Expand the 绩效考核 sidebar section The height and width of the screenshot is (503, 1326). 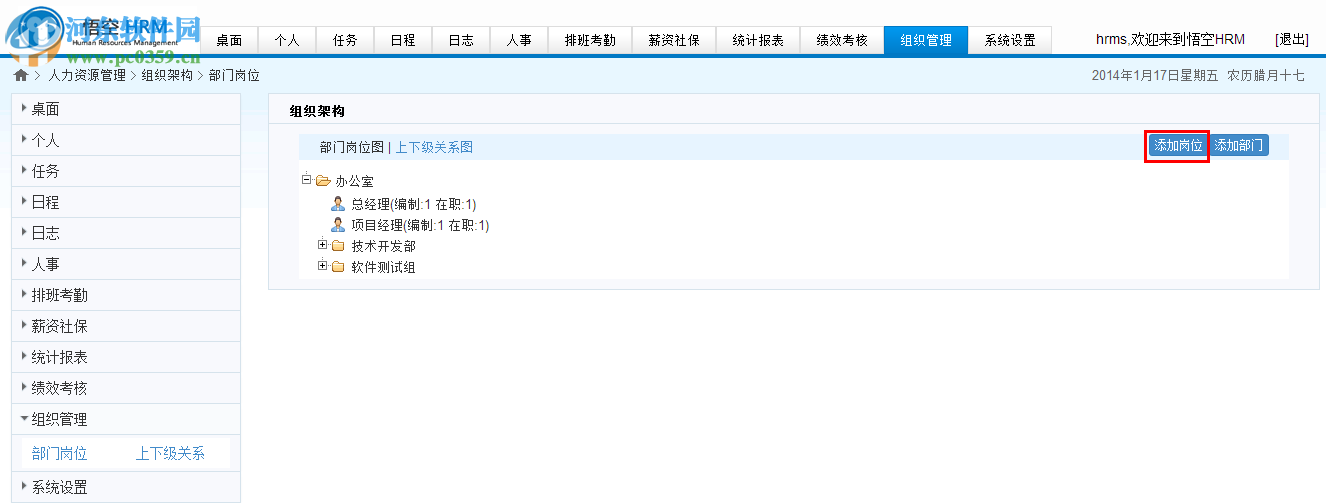click(x=125, y=388)
